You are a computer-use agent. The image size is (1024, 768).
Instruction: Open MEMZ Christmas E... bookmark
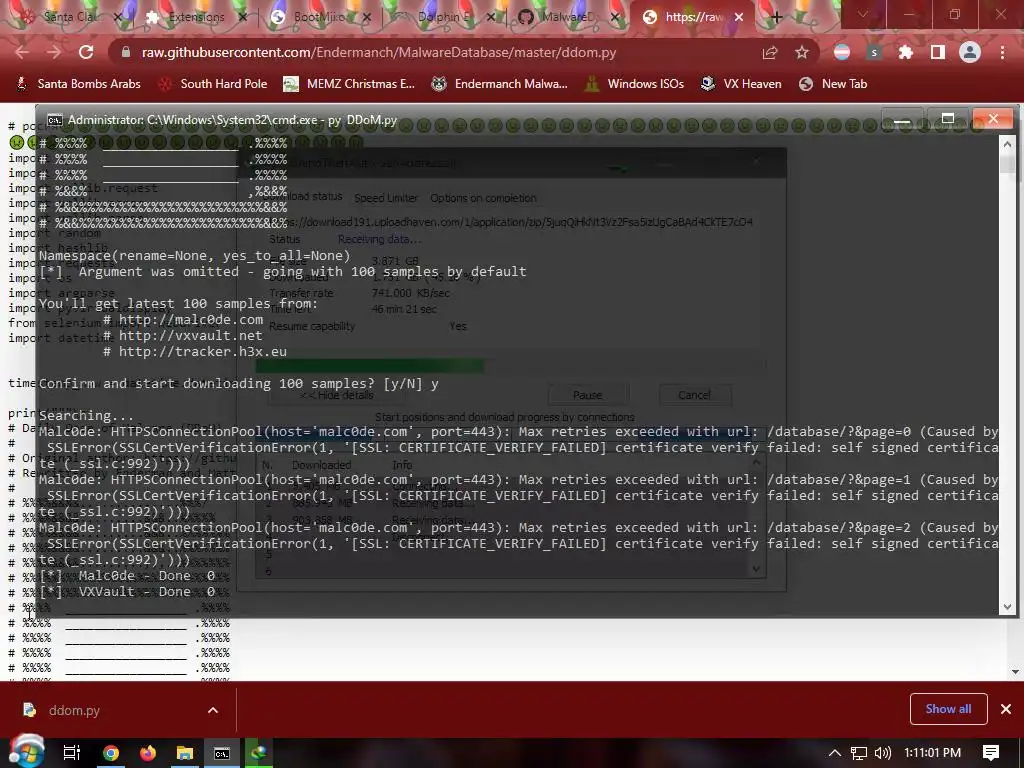[349, 84]
